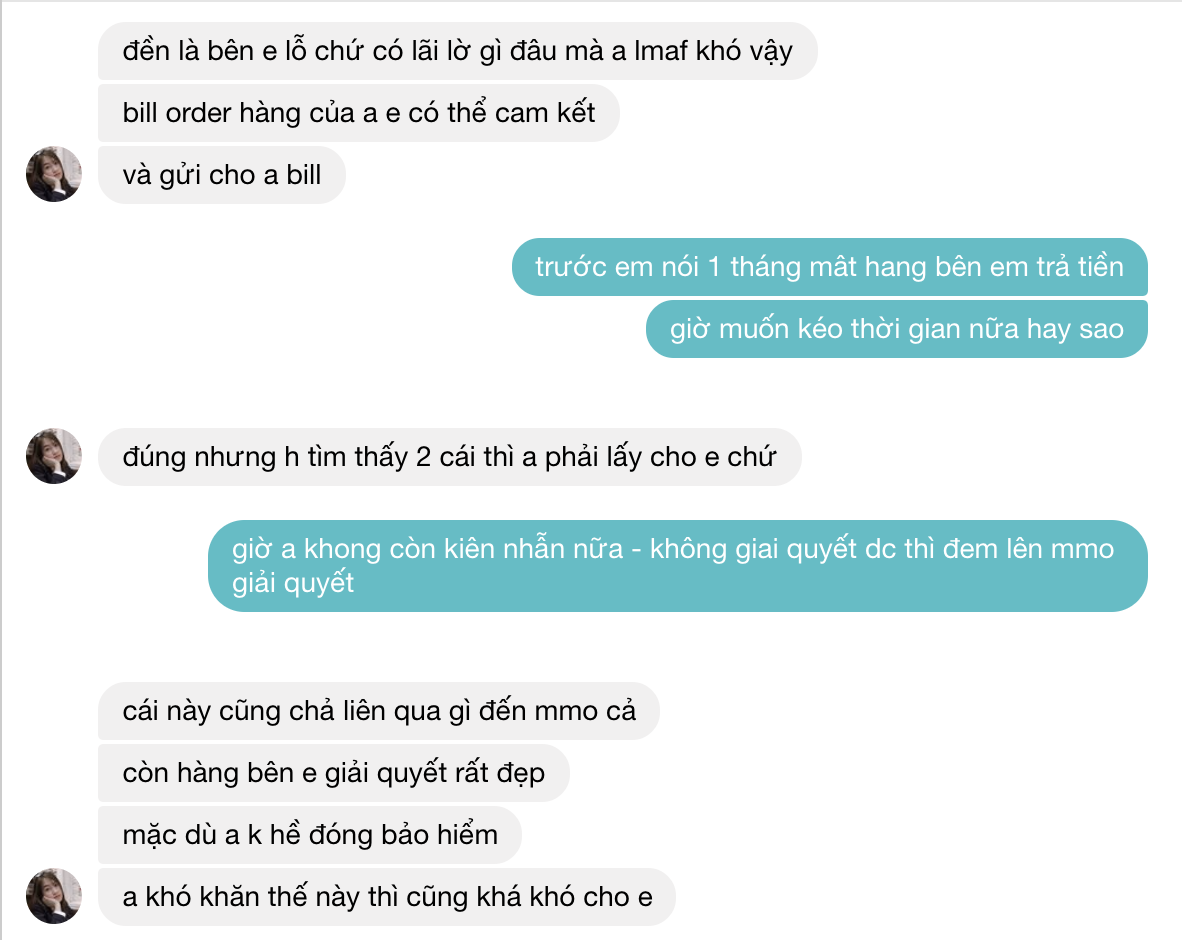The width and height of the screenshot is (1182, 940).
Task: Click message 'mặc dù a k hề đóng bảo hiểm'
Action: (x=310, y=834)
